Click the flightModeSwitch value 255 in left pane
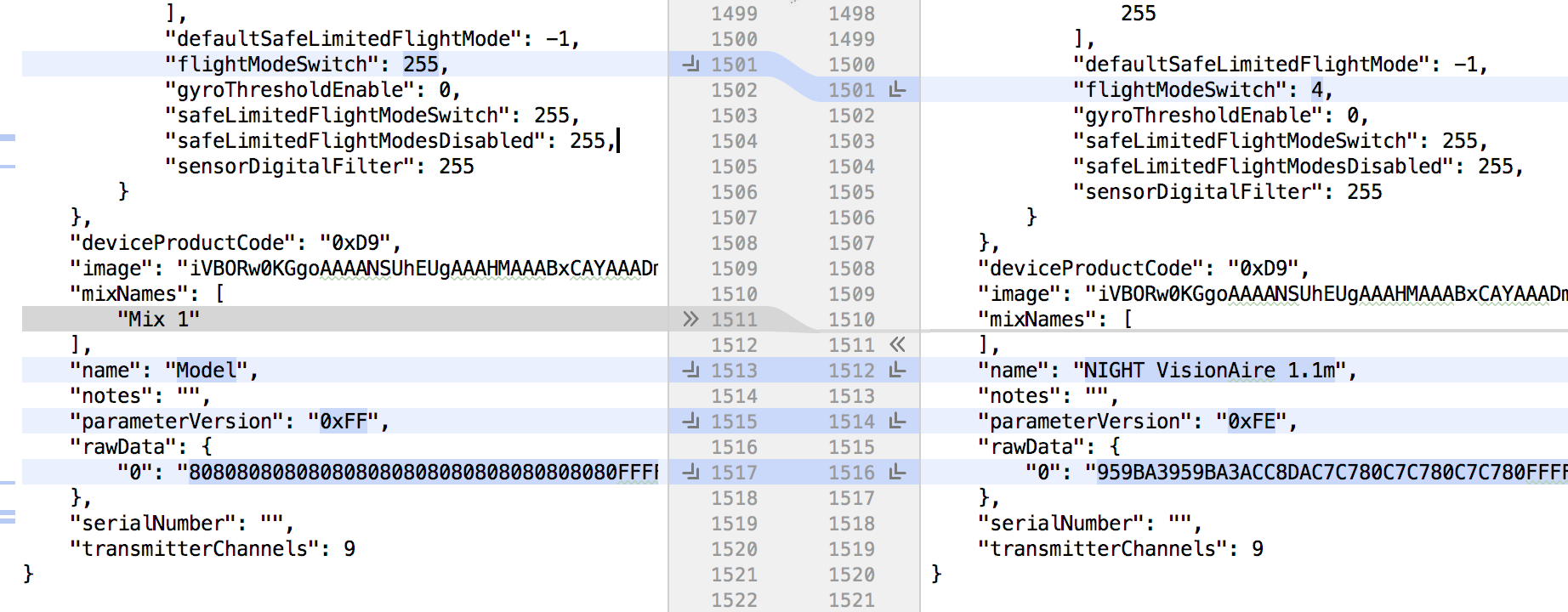This screenshot has width=1568, height=612. 420,65
